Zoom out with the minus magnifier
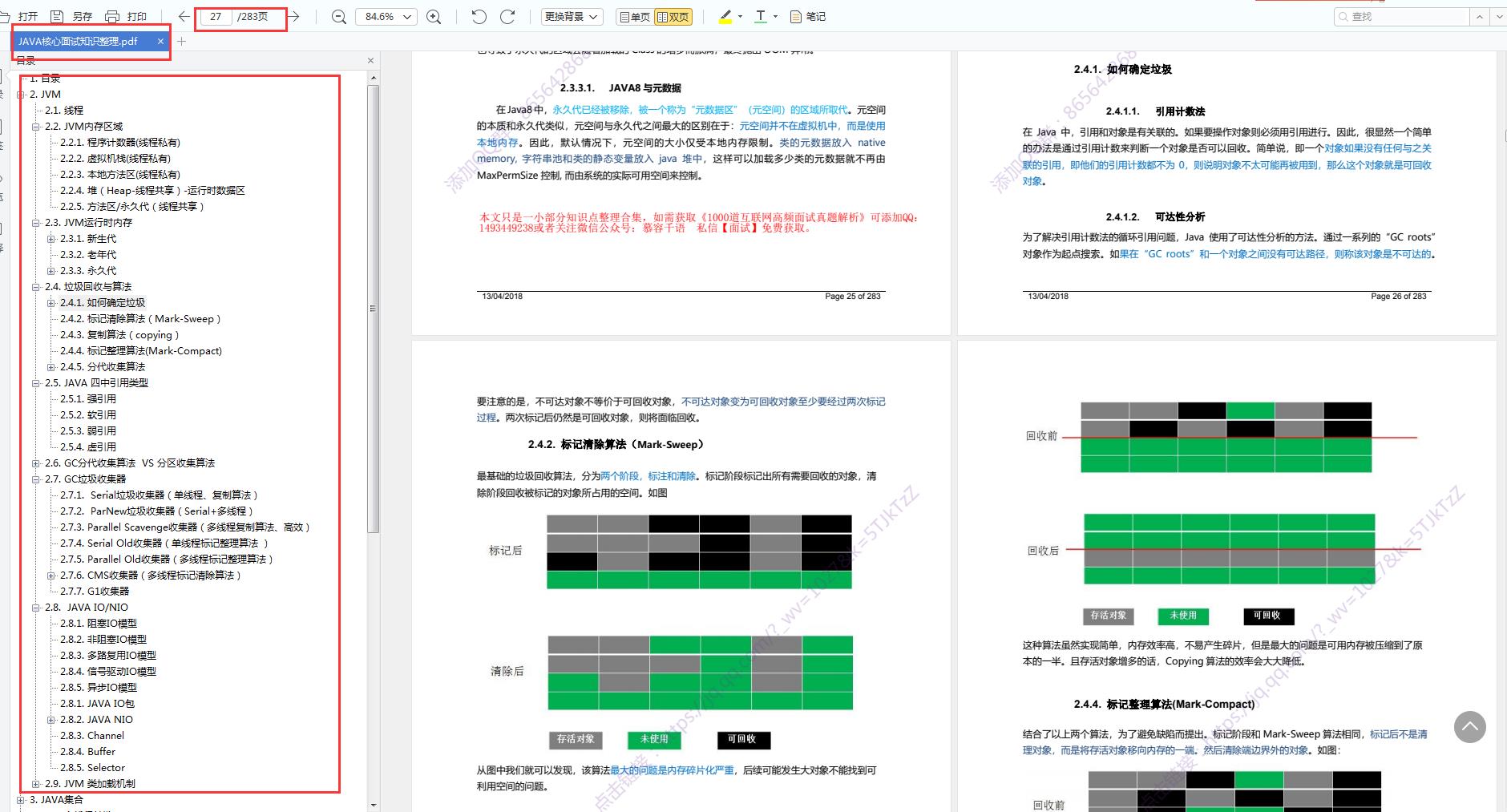Screen dimensions: 1507x812 pyautogui.click(x=339, y=17)
